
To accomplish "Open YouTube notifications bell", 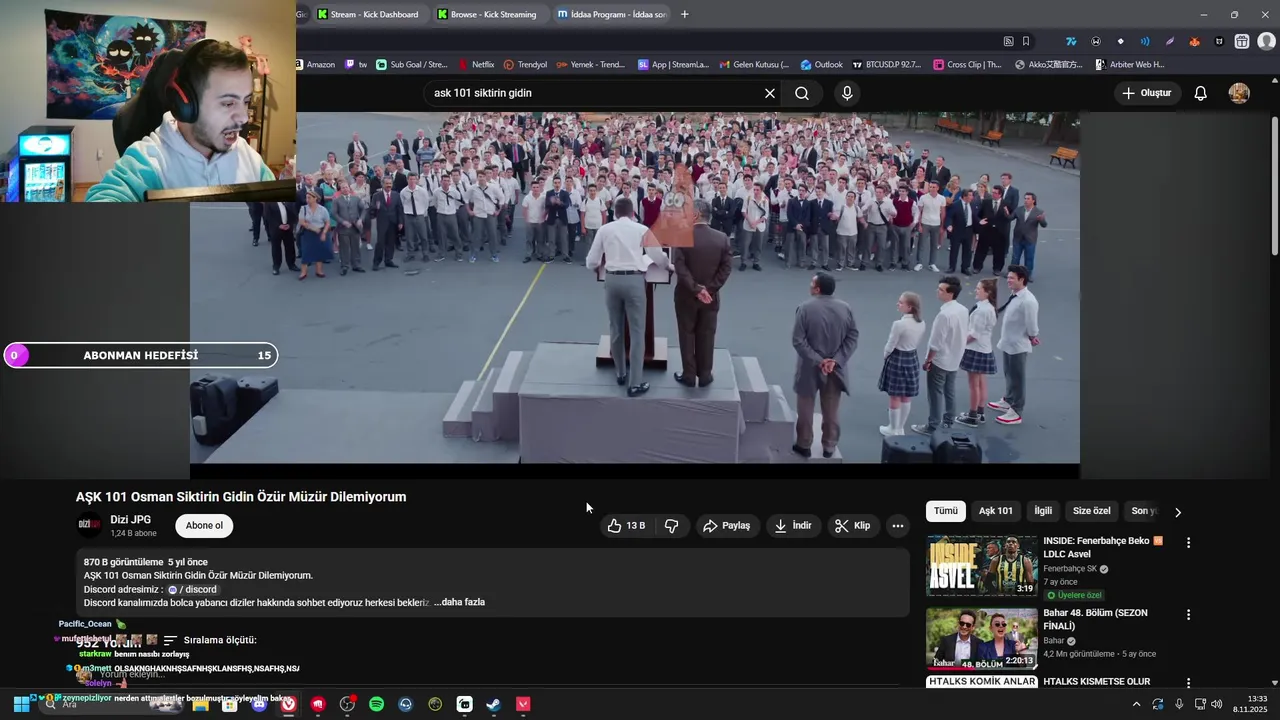I will point(1201,93).
